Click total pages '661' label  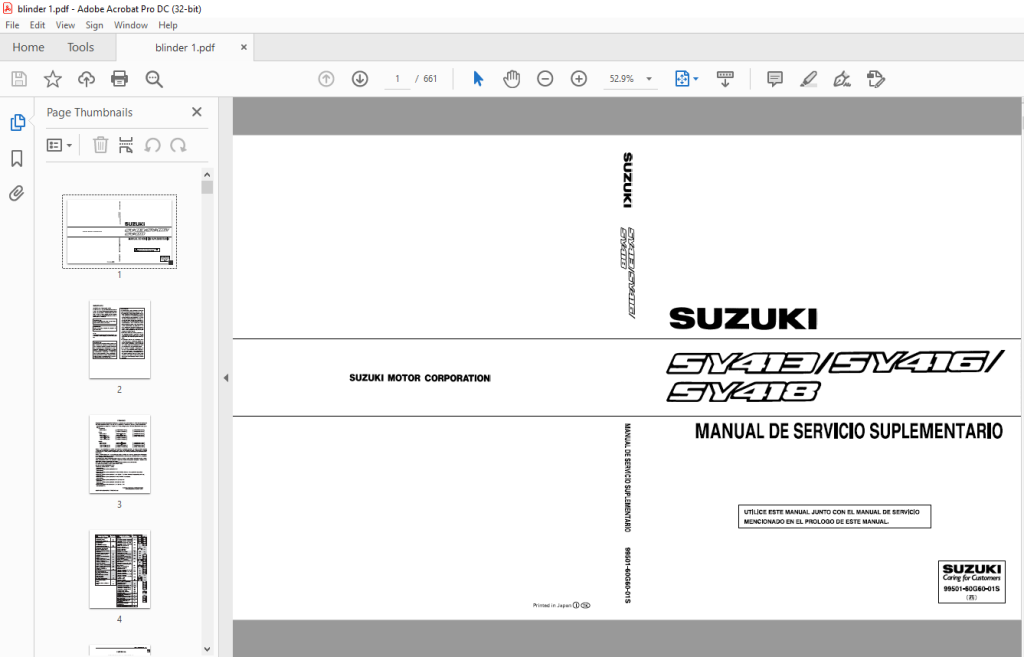430,79
